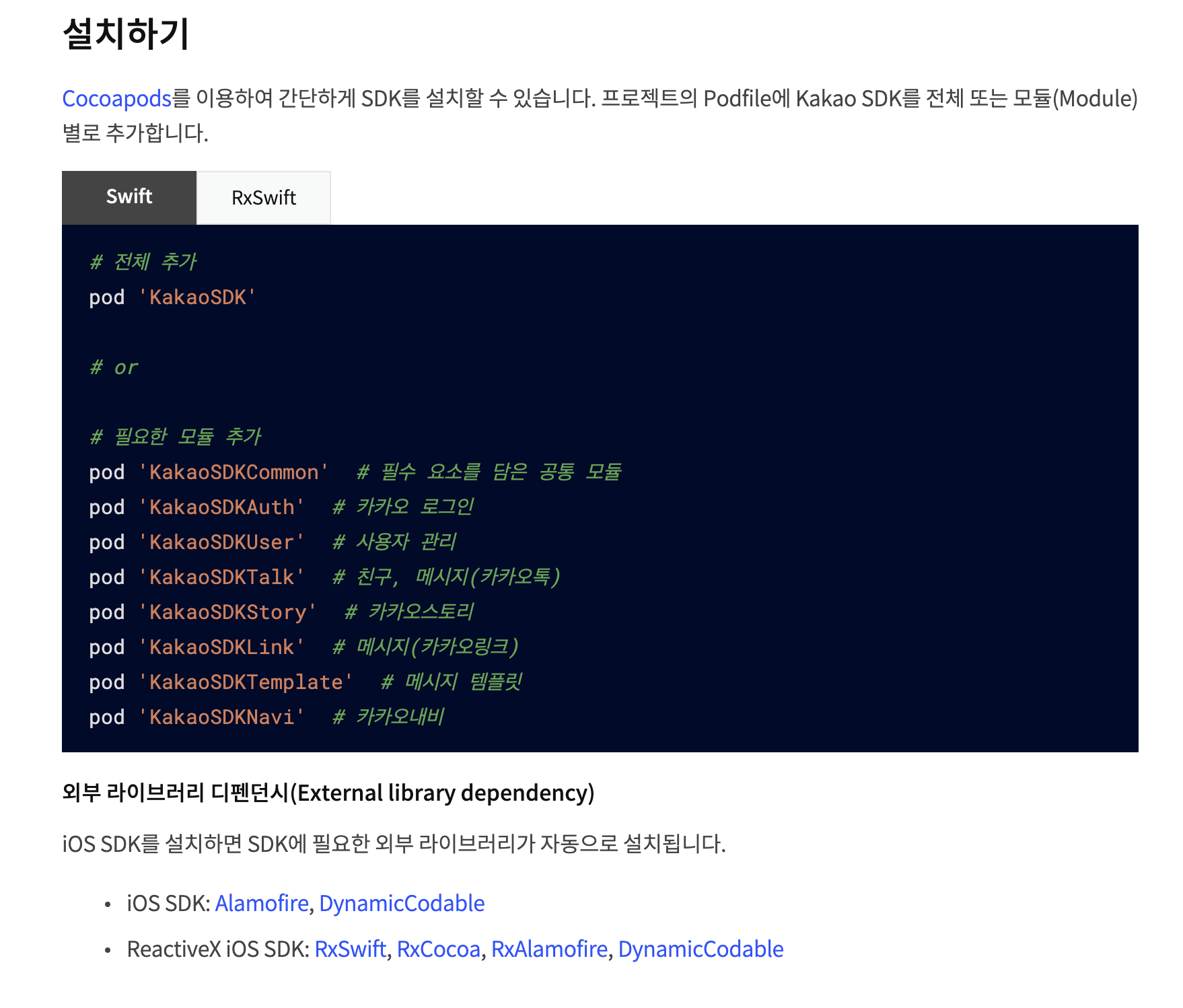
Task: Click 'KakaoSDKUser' pod name
Action: point(221,542)
